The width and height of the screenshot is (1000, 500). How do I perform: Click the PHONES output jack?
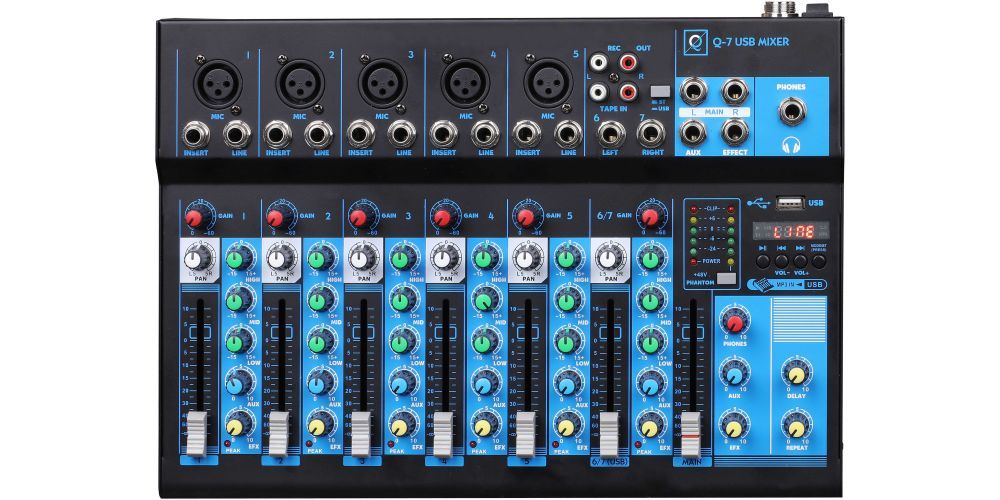point(791,112)
